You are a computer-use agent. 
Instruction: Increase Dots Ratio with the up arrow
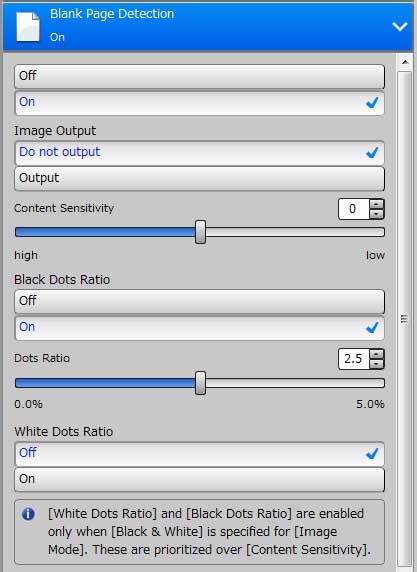(377, 354)
